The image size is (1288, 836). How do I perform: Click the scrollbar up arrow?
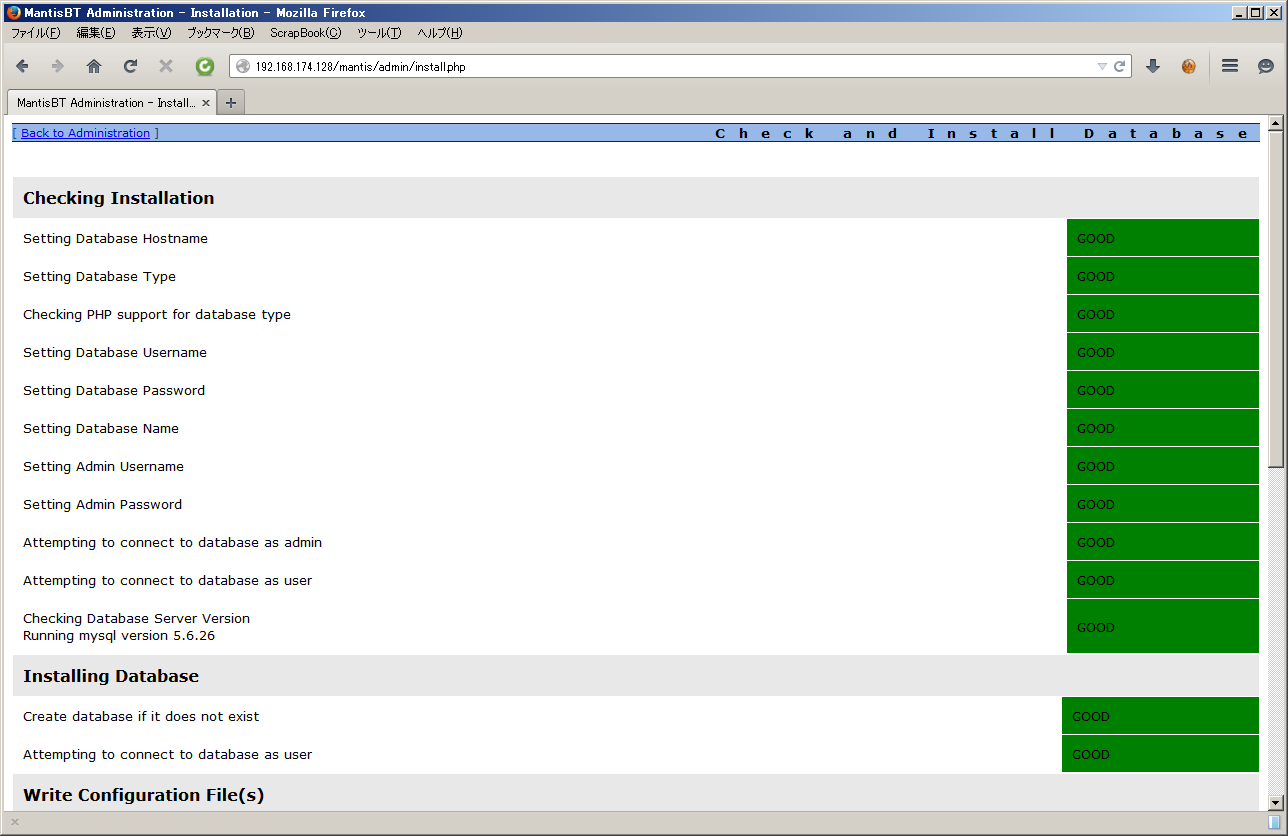pyautogui.click(x=1275, y=123)
